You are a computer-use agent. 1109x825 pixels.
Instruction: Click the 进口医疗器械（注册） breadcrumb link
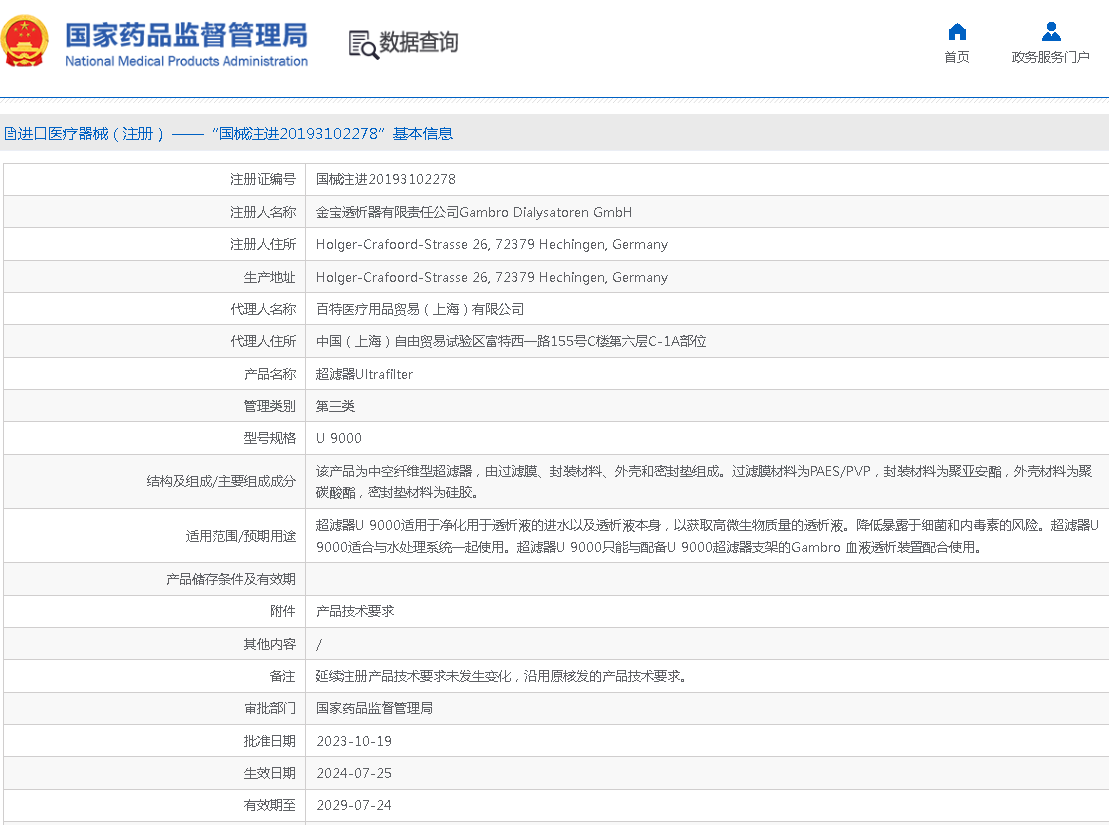(x=84, y=134)
